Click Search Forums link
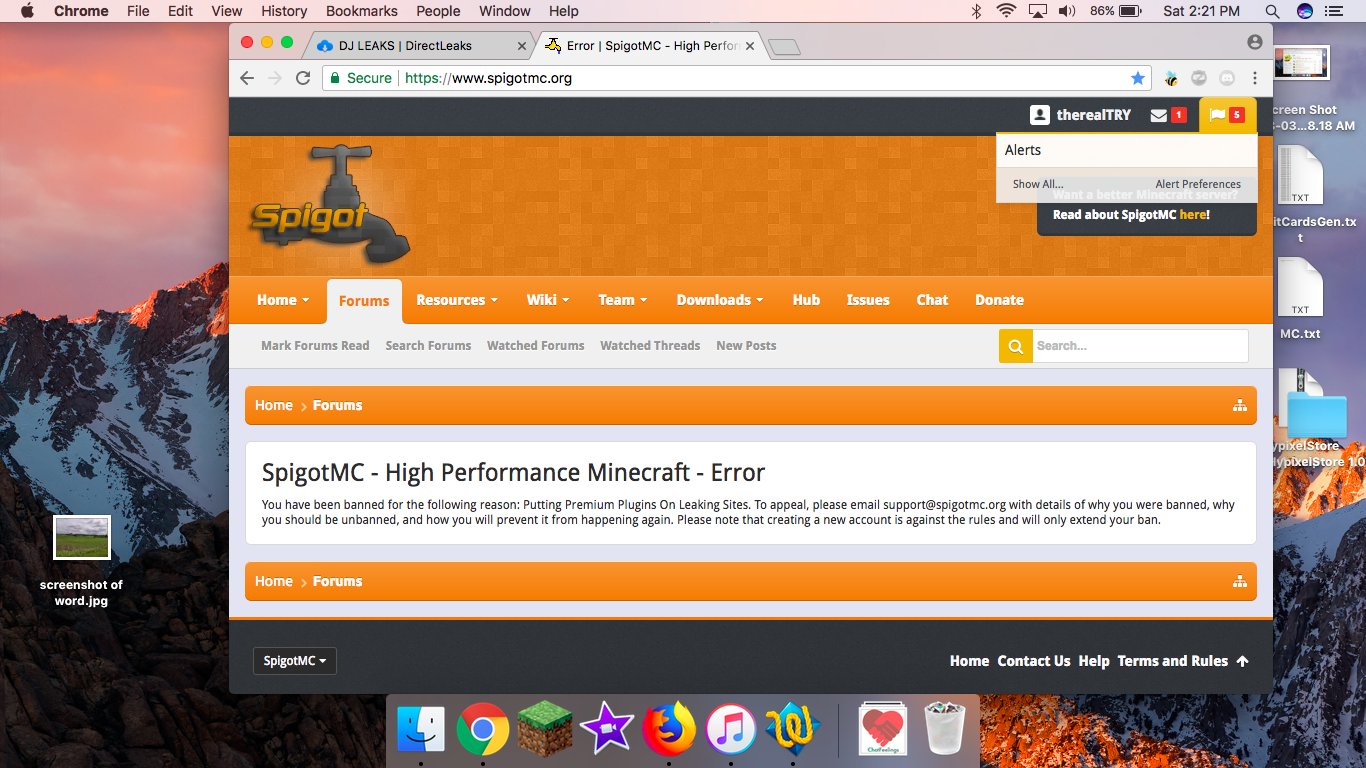This screenshot has width=1366, height=768. click(428, 346)
